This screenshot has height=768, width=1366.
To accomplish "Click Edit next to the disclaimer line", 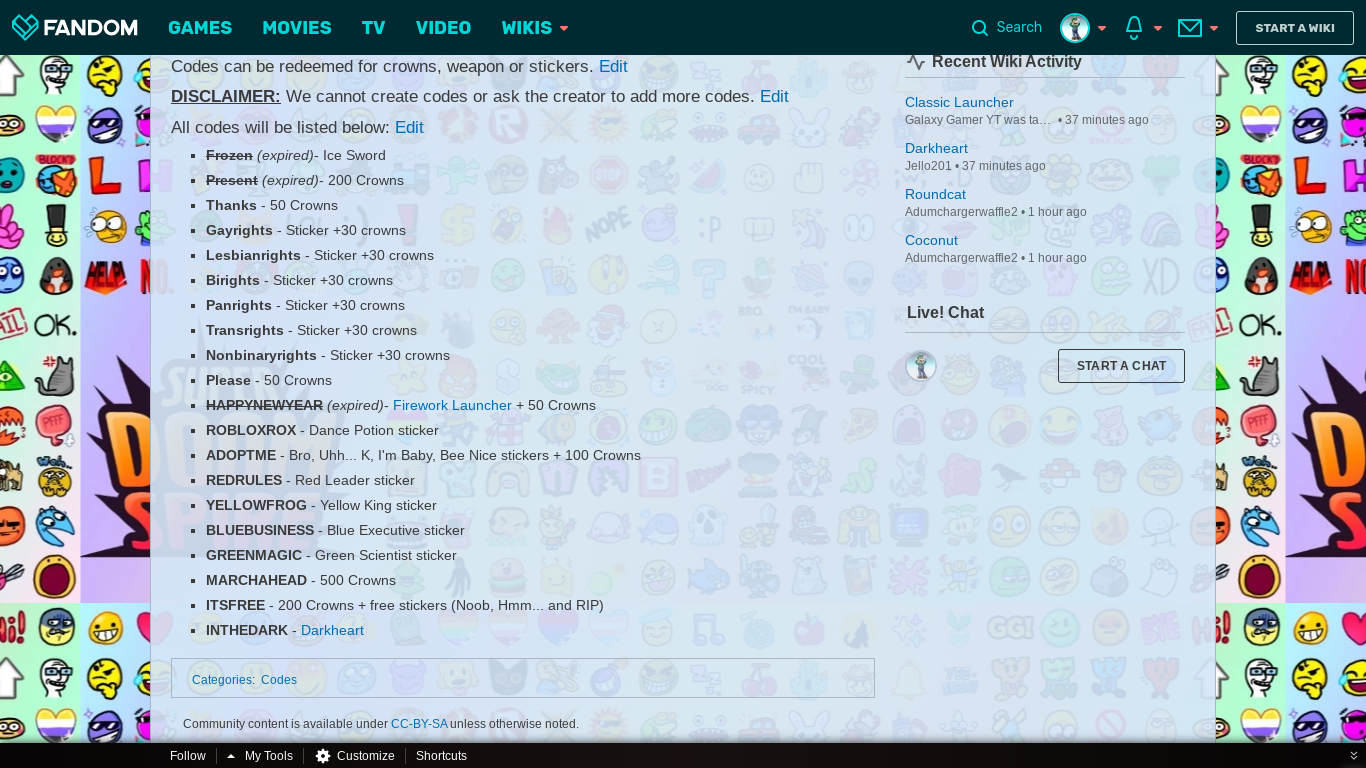I will 774,97.
